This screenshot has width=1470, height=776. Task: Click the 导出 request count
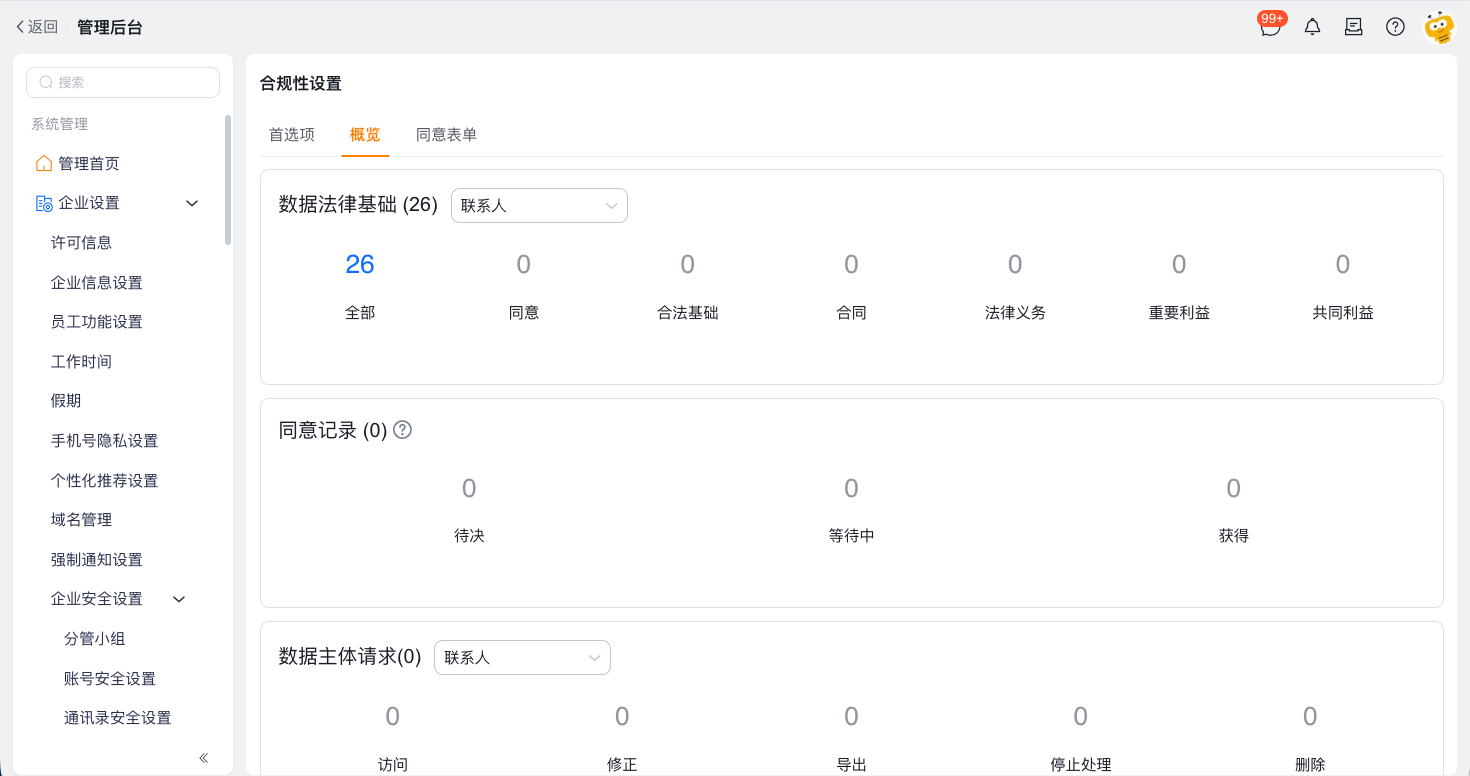[851, 716]
